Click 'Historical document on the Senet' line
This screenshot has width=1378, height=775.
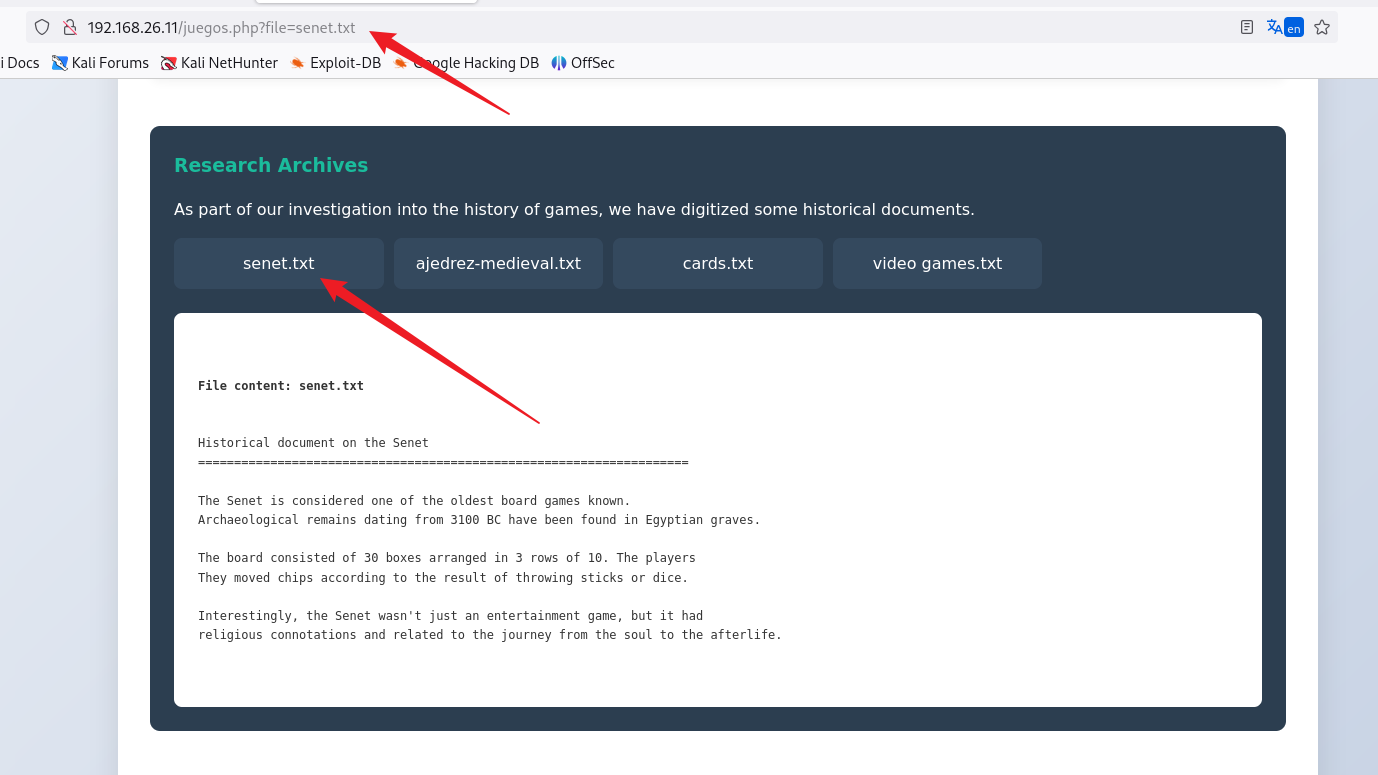(313, 443)
